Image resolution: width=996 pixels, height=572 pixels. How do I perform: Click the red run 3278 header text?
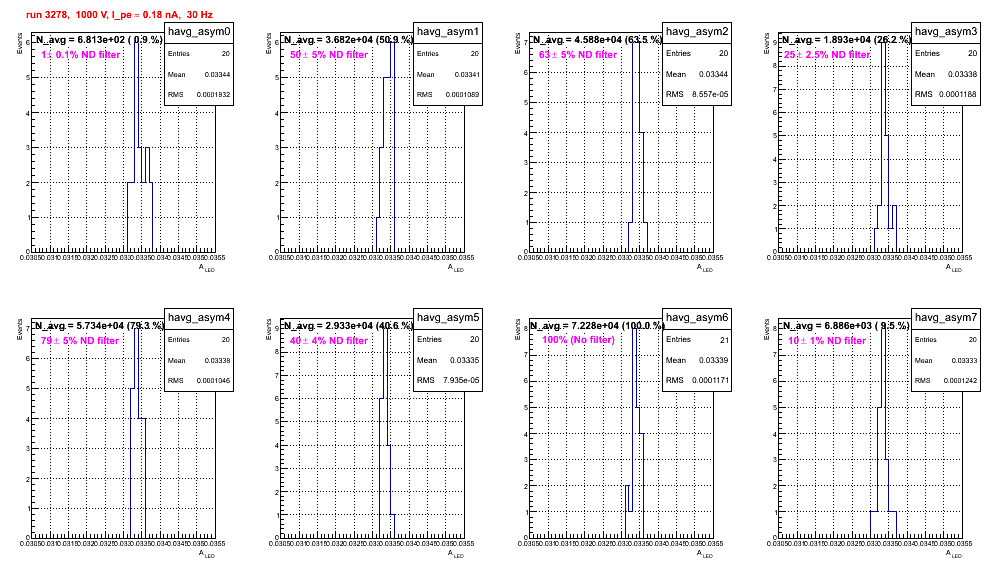pos(119,15)
